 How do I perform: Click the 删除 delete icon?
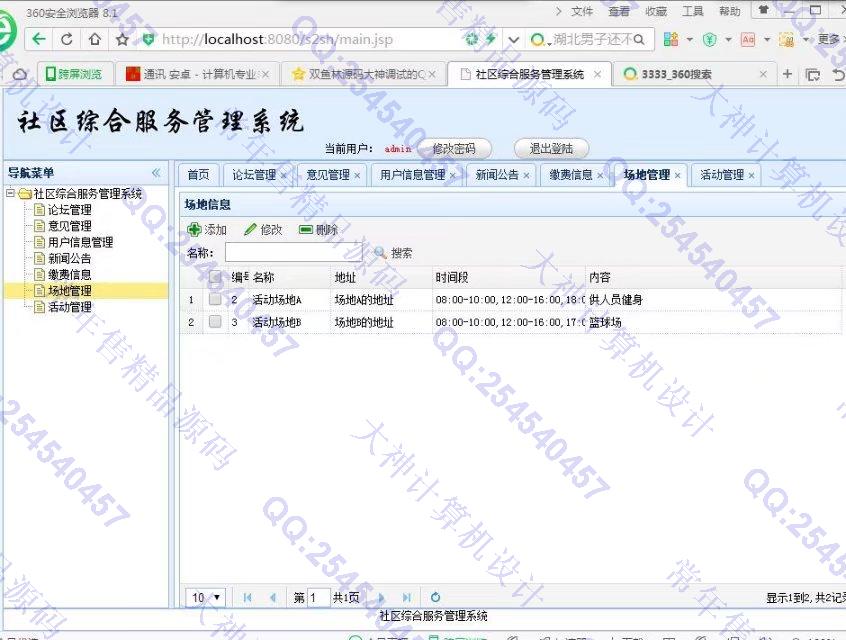[x=306, y=230]
